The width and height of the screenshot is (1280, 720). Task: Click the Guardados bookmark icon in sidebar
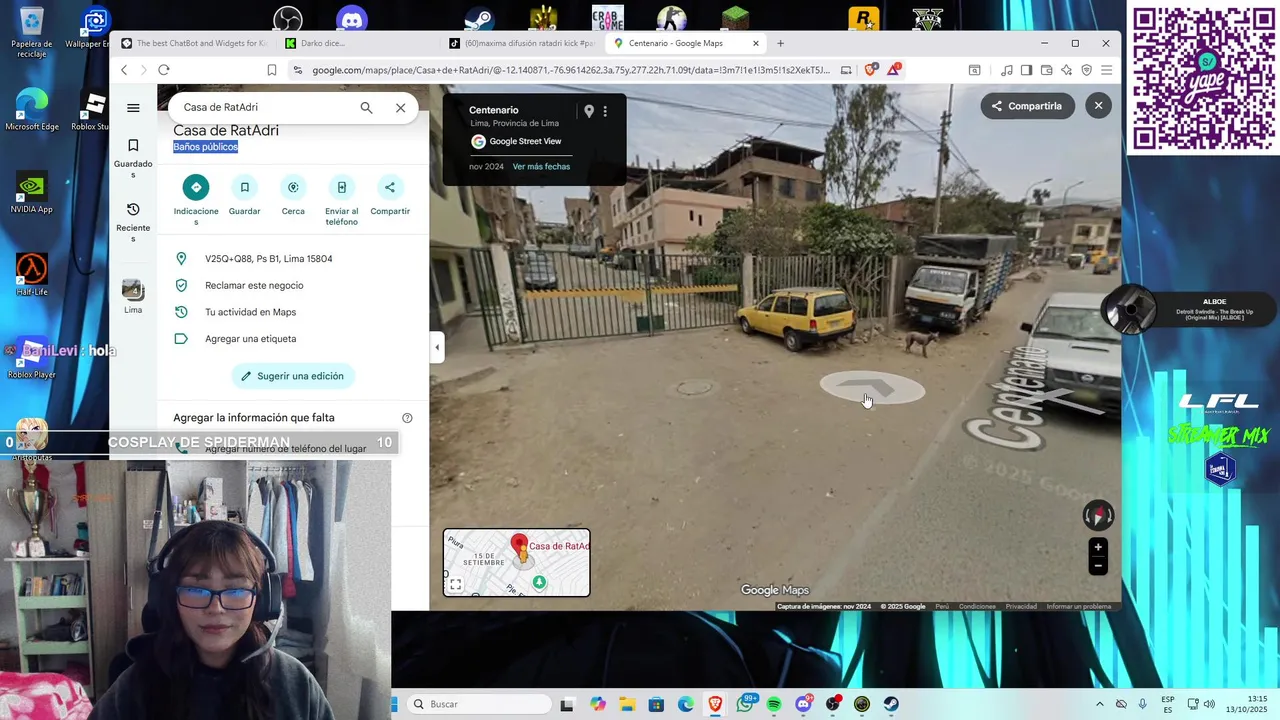pos(133,146)
